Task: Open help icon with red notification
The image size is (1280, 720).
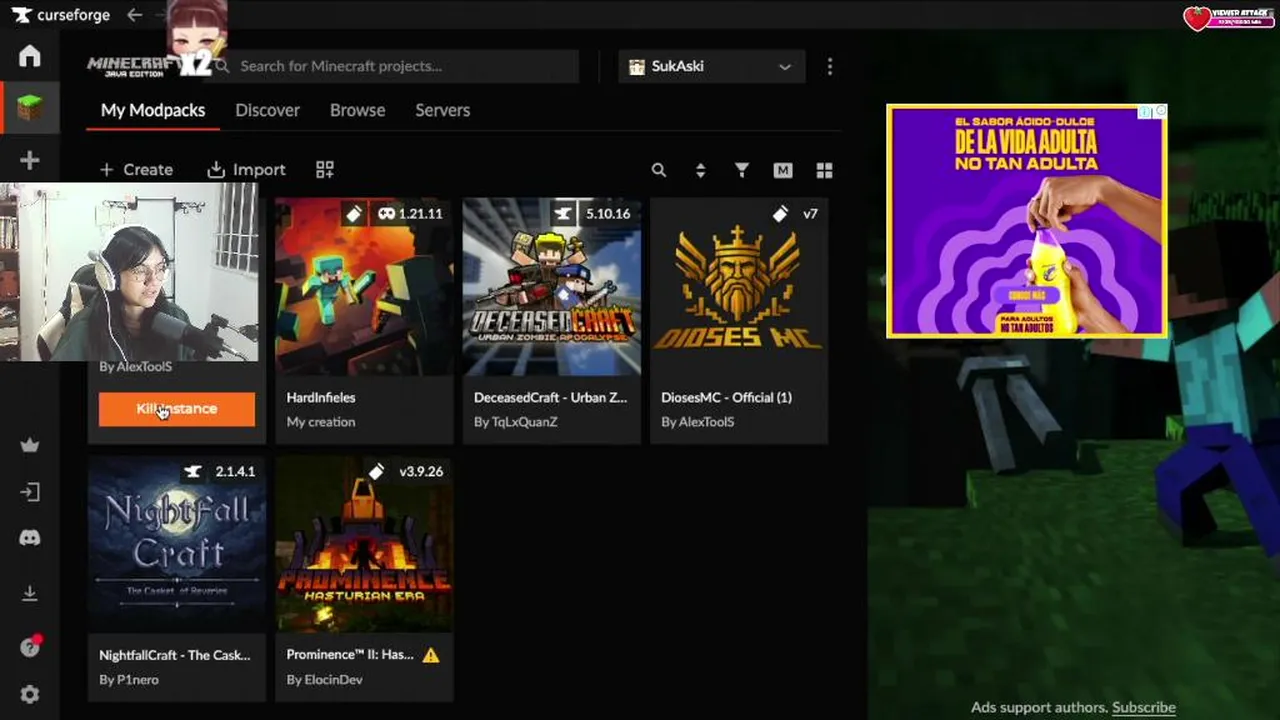Action: click(x=29, y=646)
